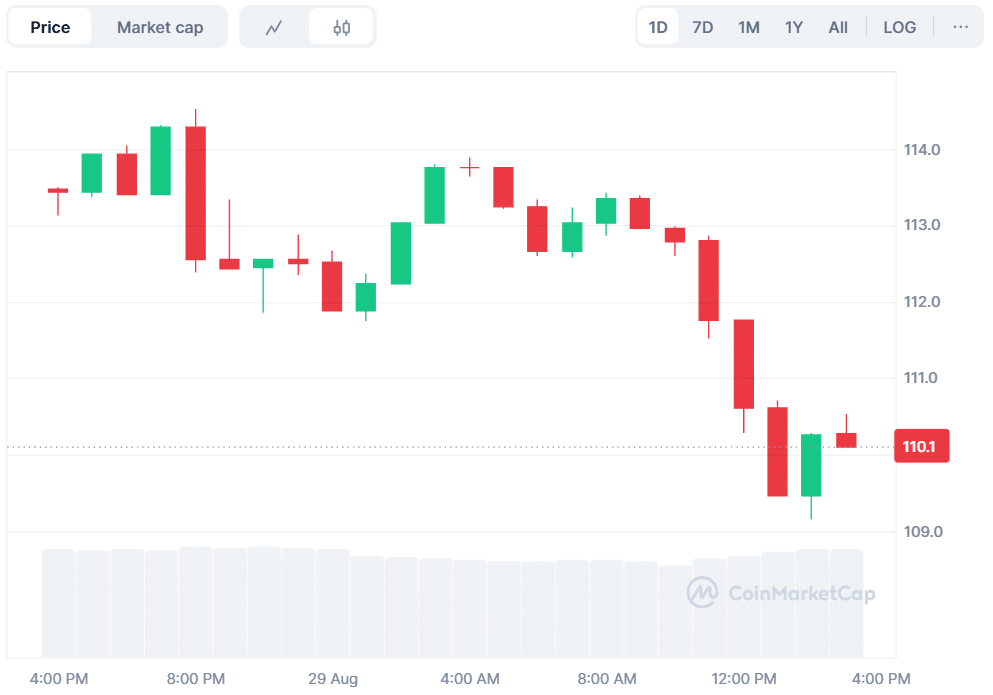Click the CoinMarketCap watermark logo

781,593
